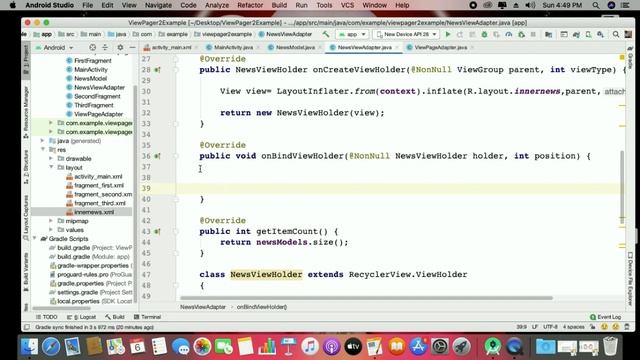Click override gutter icon on line 43
640x360 pixels.
tap(157, 231)
